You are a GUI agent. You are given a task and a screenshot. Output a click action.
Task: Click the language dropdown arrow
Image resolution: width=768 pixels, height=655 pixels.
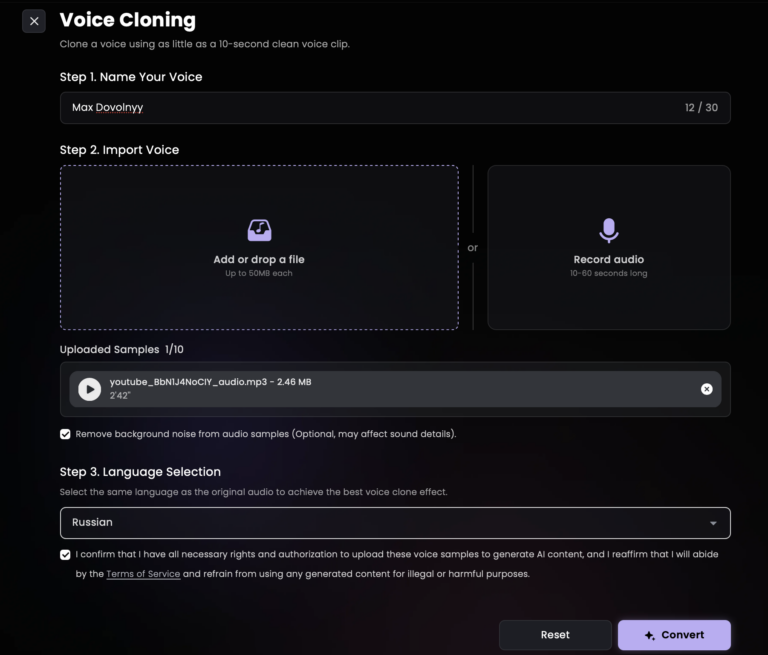point(713,523)
